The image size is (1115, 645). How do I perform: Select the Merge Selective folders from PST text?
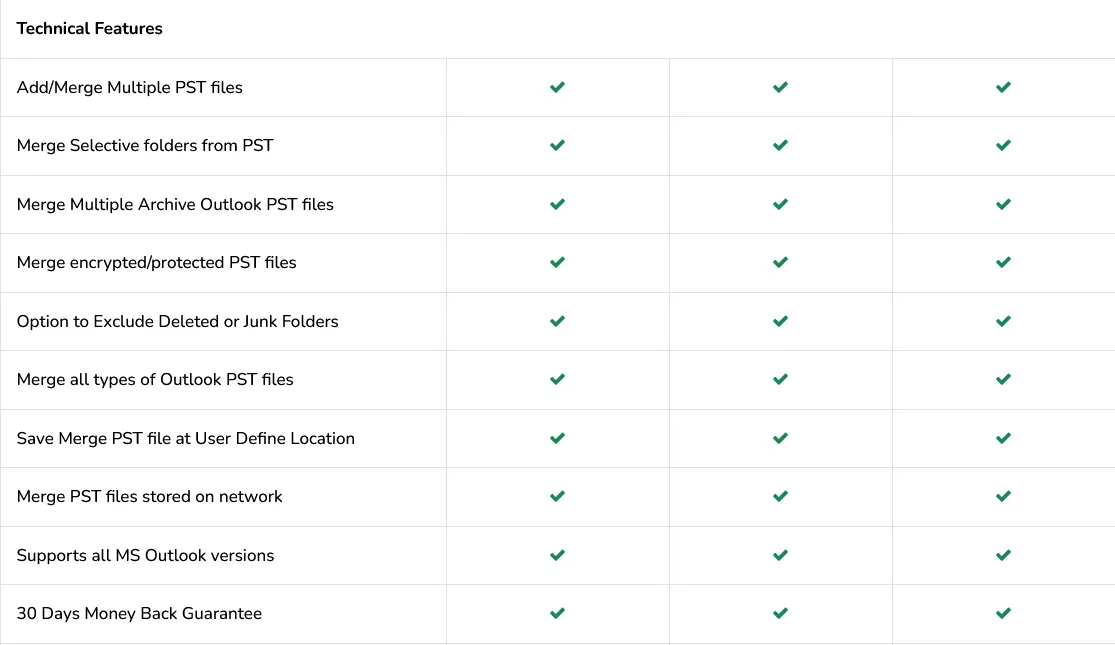point(145,146)
